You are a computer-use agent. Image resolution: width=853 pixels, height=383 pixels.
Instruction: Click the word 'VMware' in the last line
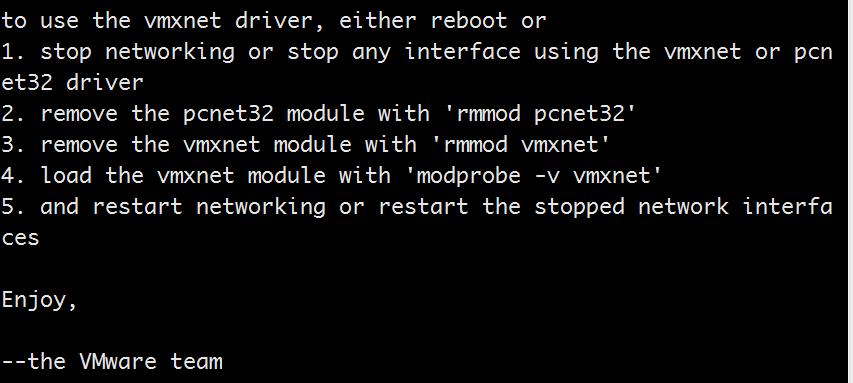pyautogui.click(x=118, y=361)
